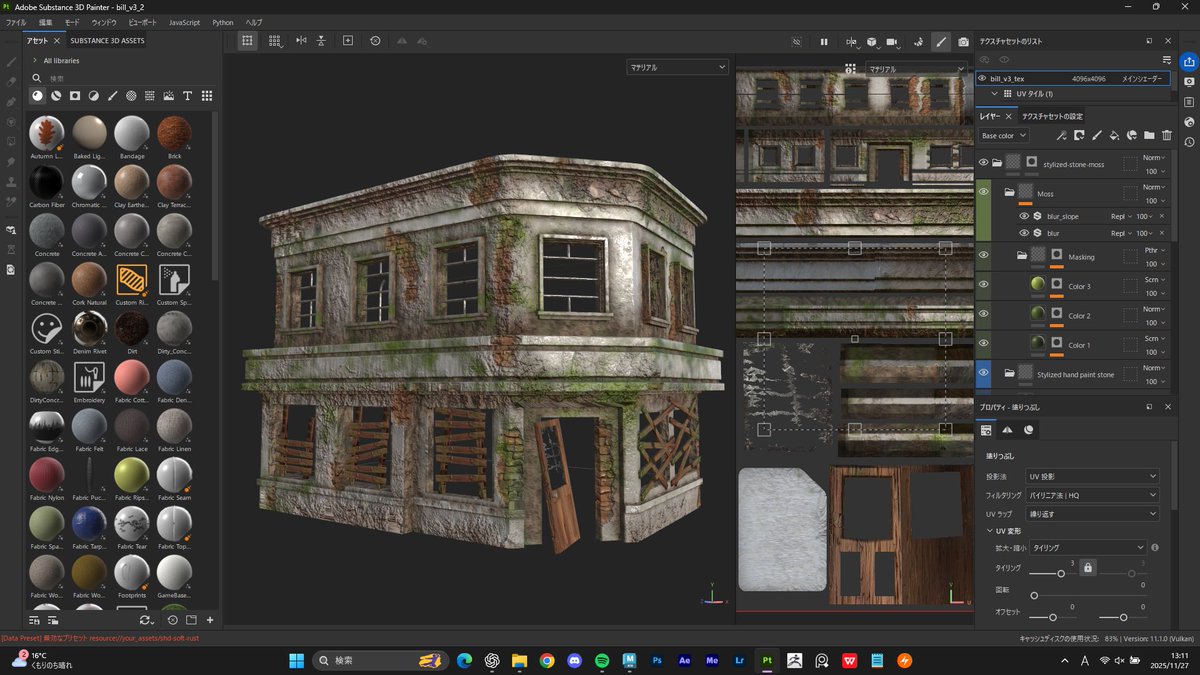Click the tiling lock icon

point(1089,567)
